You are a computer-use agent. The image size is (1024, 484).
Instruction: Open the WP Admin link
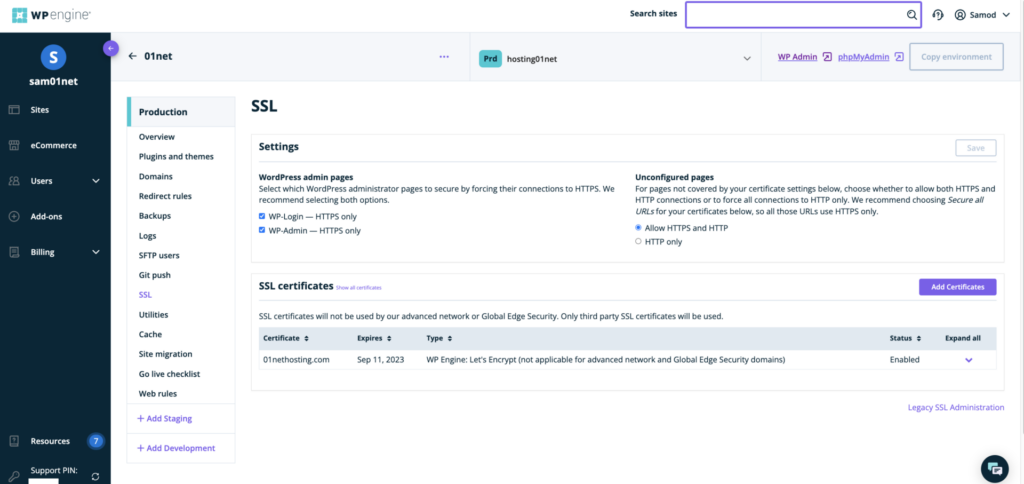click(x=797, y=57)
